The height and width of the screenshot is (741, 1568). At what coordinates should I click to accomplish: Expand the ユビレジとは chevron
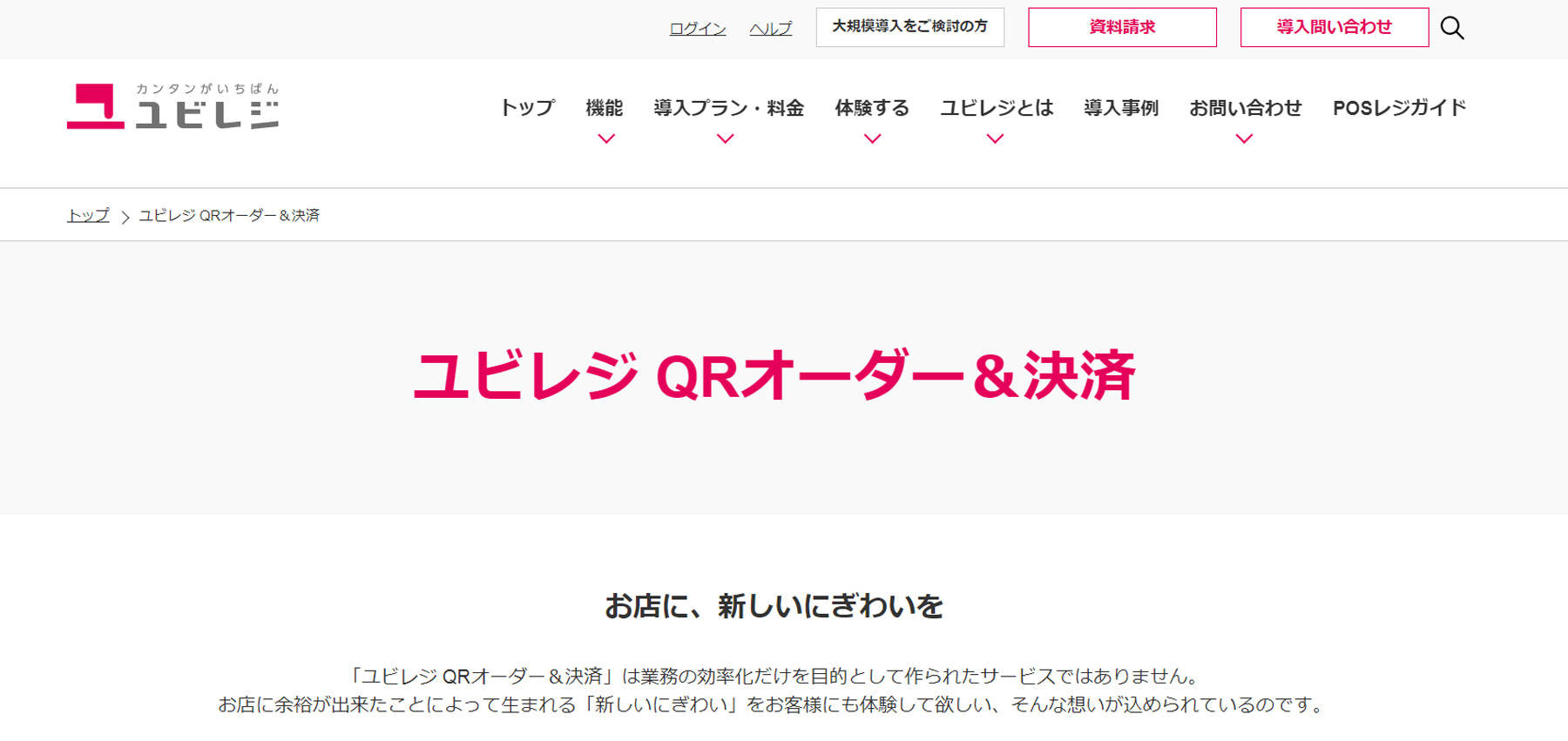995,138
